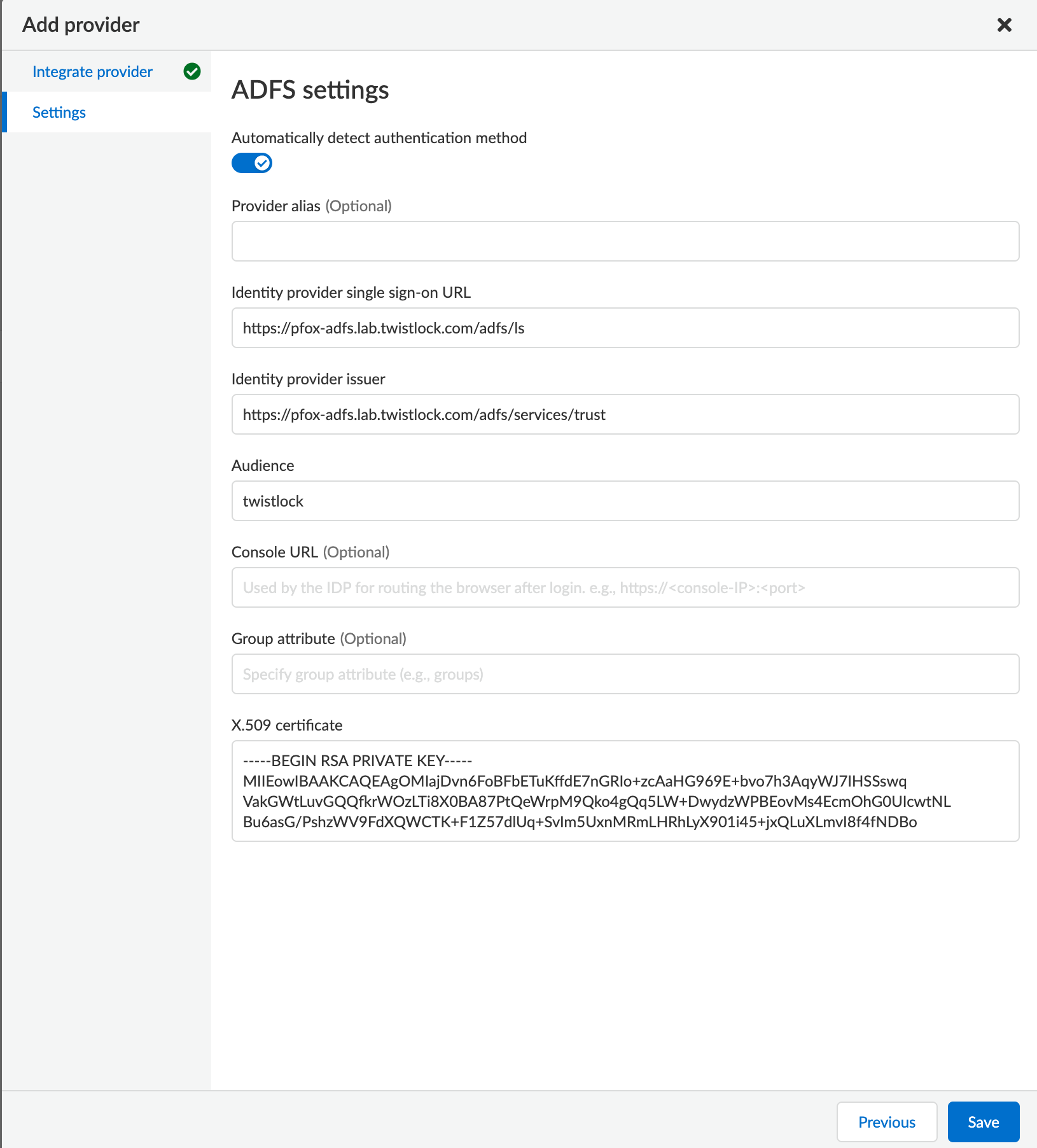Click the Automatically detect authentication method label
This screenshot has height=1148, width=1037.
click(x=379, y=137)
